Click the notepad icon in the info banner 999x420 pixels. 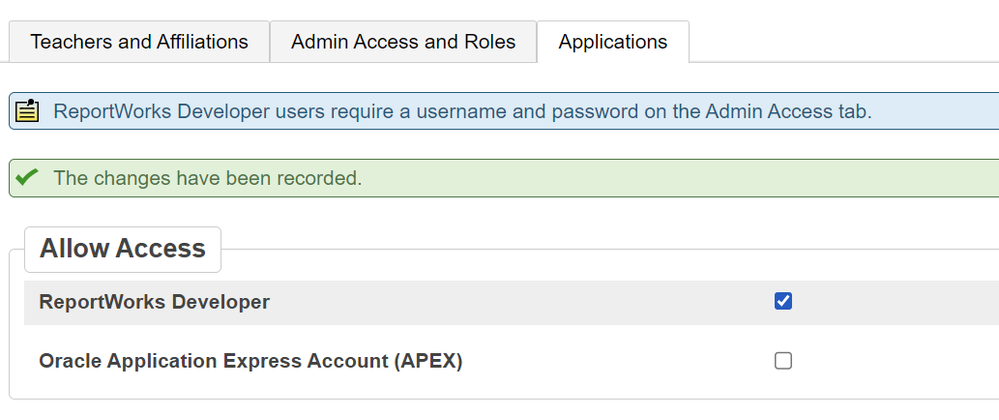(28, 111)
